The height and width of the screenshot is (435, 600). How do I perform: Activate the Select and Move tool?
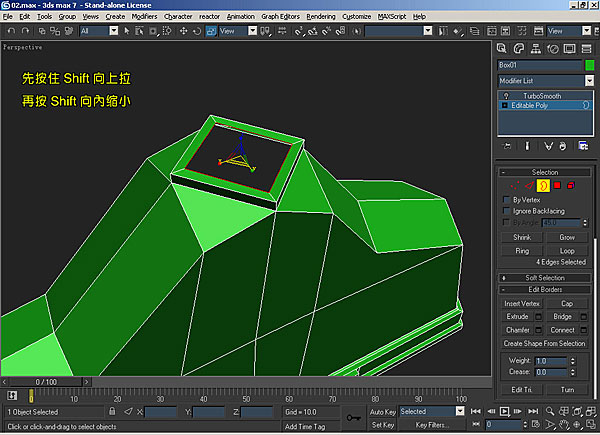click(x=183, y=31)
